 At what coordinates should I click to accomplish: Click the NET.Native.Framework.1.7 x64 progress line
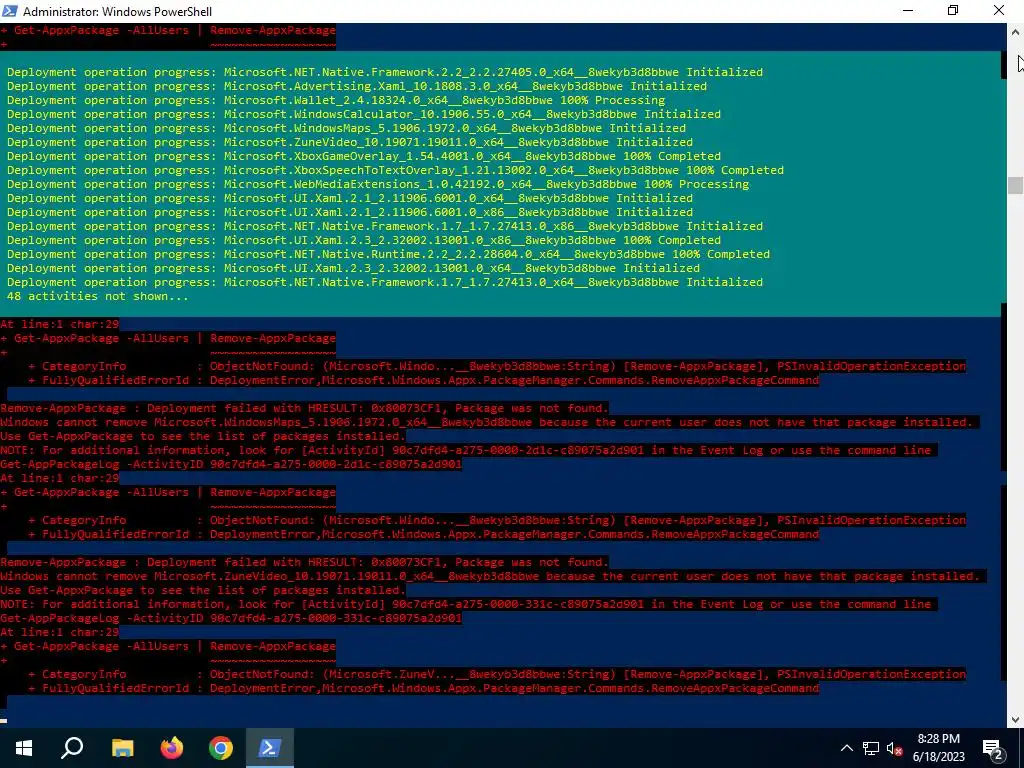[x=385, y=282]
